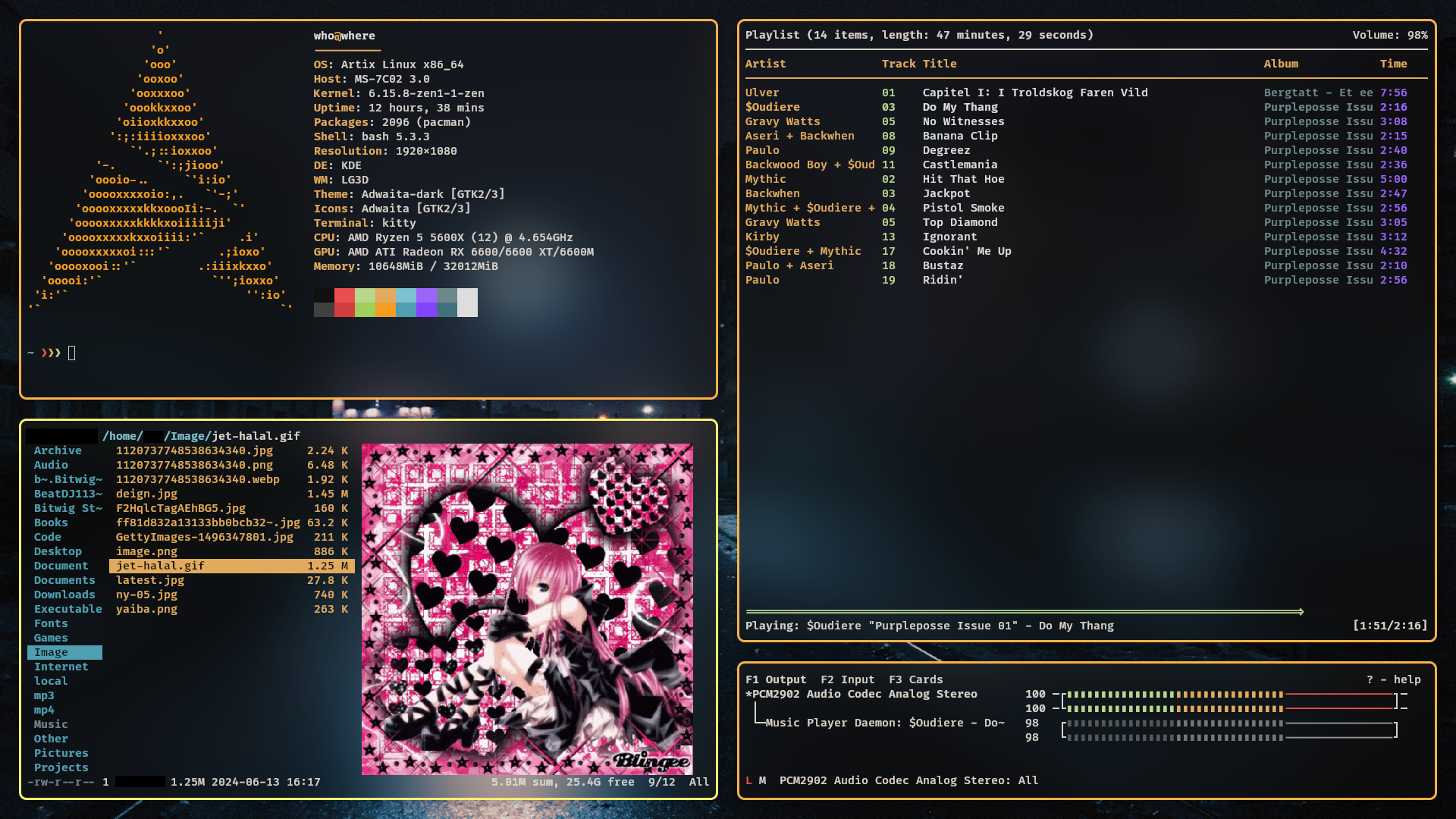
Task: Click the 'Terminal: kitty' line in fetch output
Action: pyautogui.click(x=365, y=223)
